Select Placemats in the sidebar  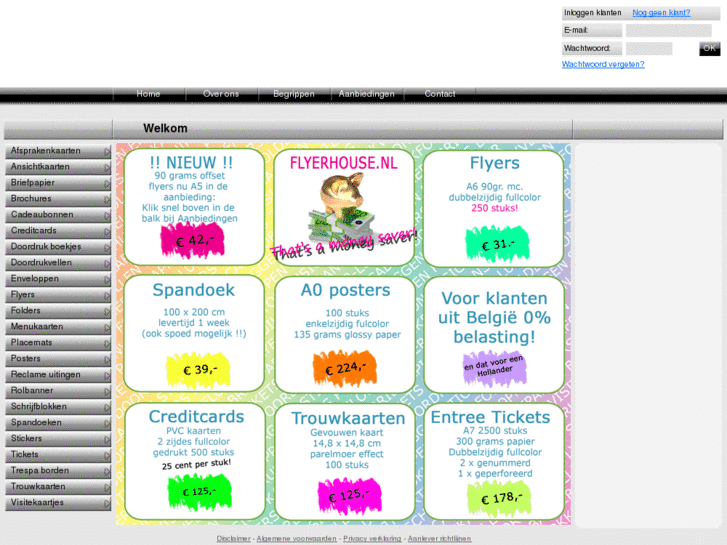(58, 343)
